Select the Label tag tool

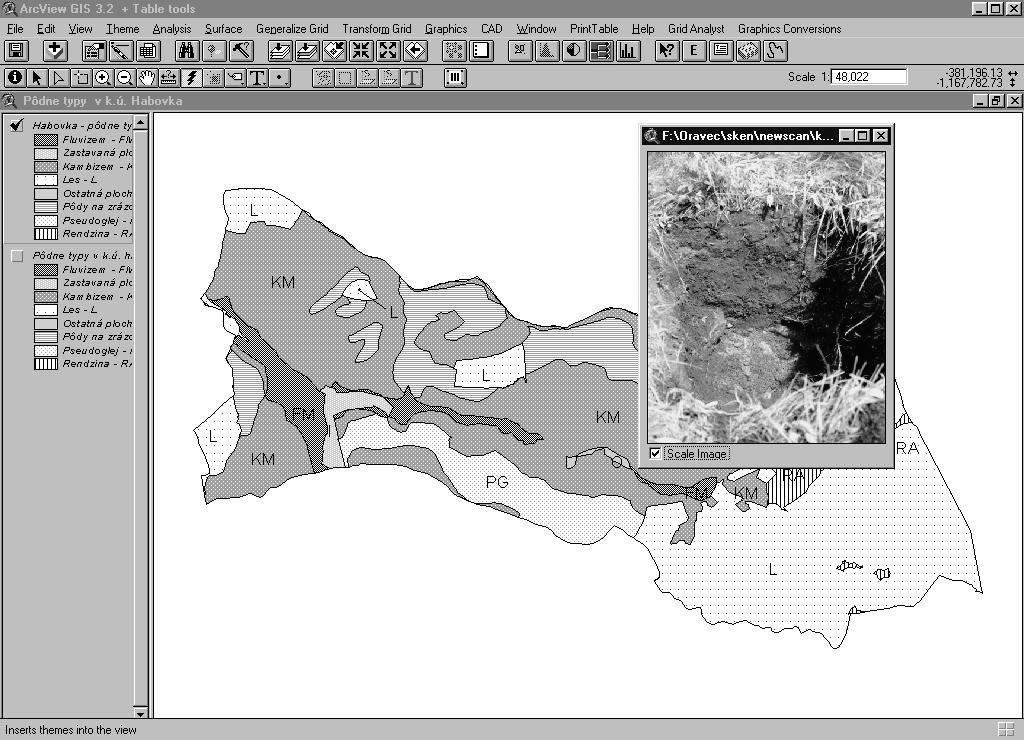(236, 78)
